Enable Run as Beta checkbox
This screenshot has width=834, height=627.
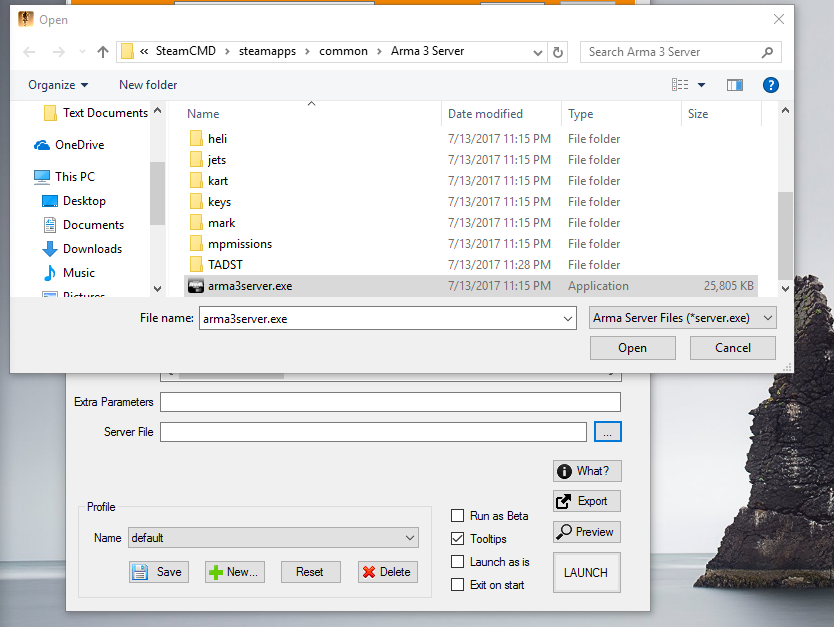click(457, 516)
